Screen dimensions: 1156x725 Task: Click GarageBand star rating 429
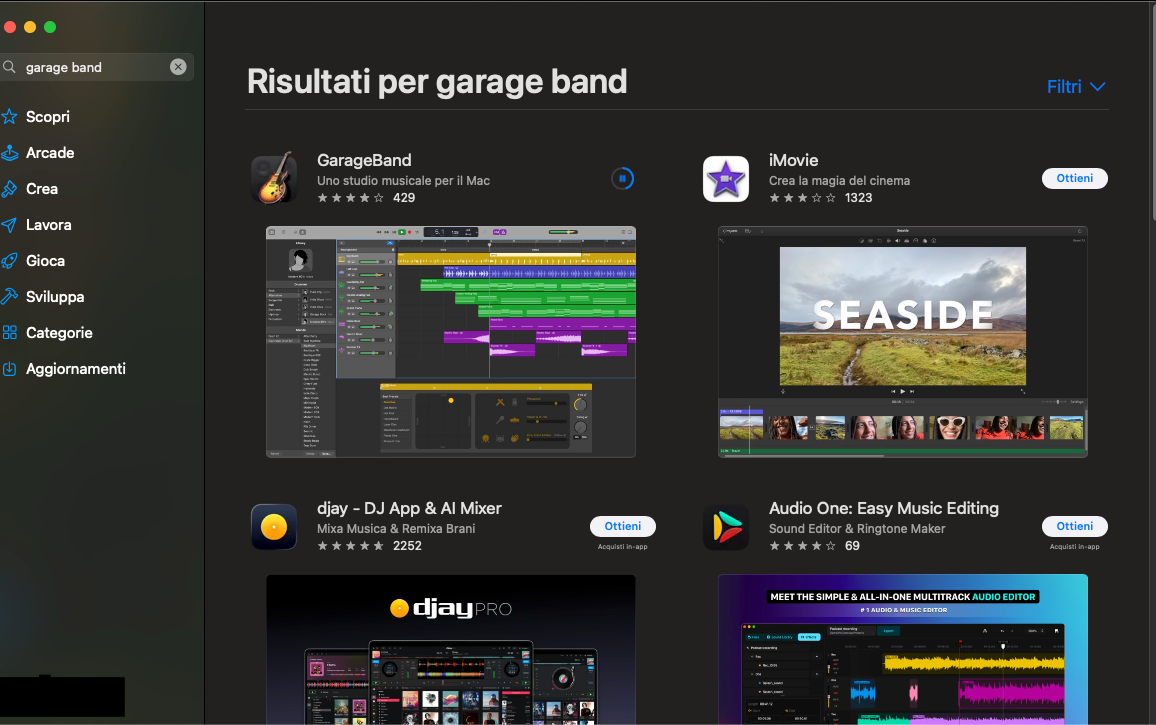pos(366,198)
